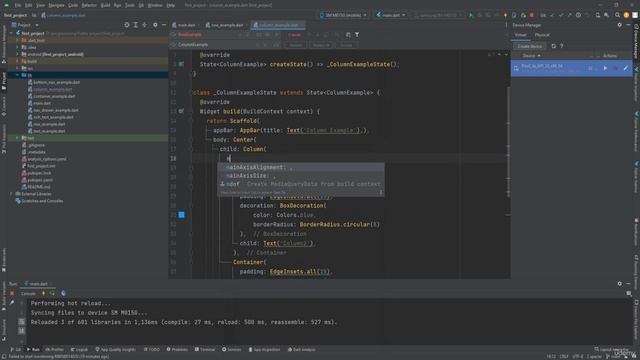Refresh device list icon beside Create device
Screen dimensions: 640x360
coord(553,46)
